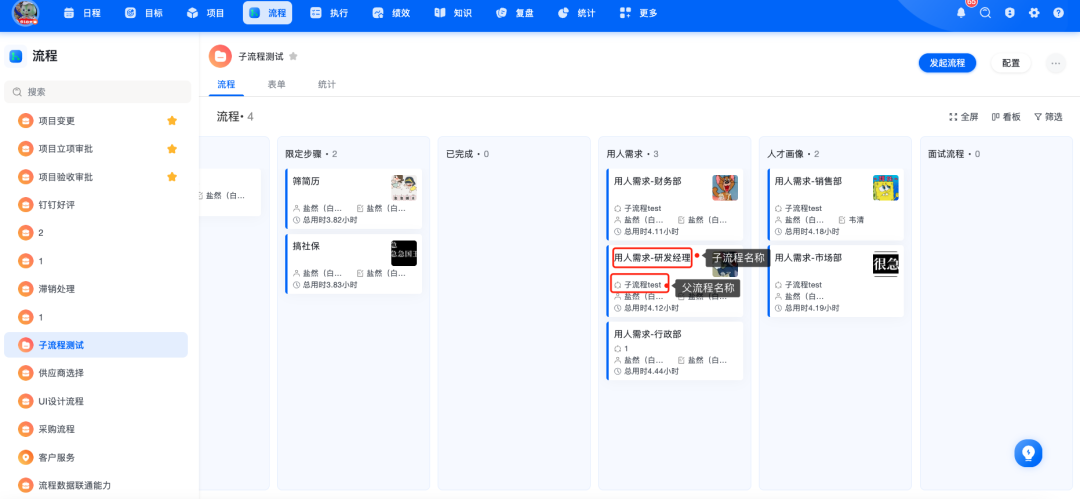
Task: Click the 限定步骤 column header
Action: point(311,154)
